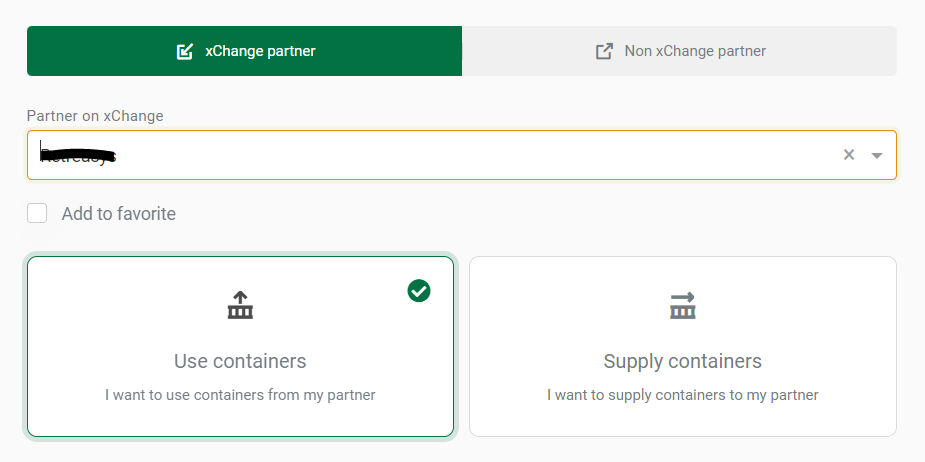Open the Partner on xChange combo box
Screen dimensions: 925x462
click(462, 155)
